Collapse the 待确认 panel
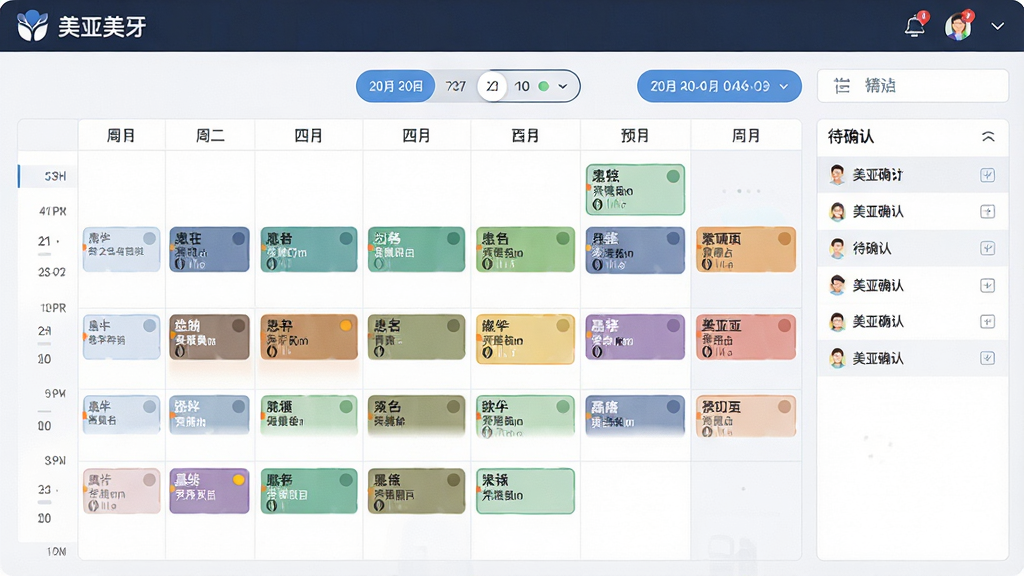 coord(988,136)
